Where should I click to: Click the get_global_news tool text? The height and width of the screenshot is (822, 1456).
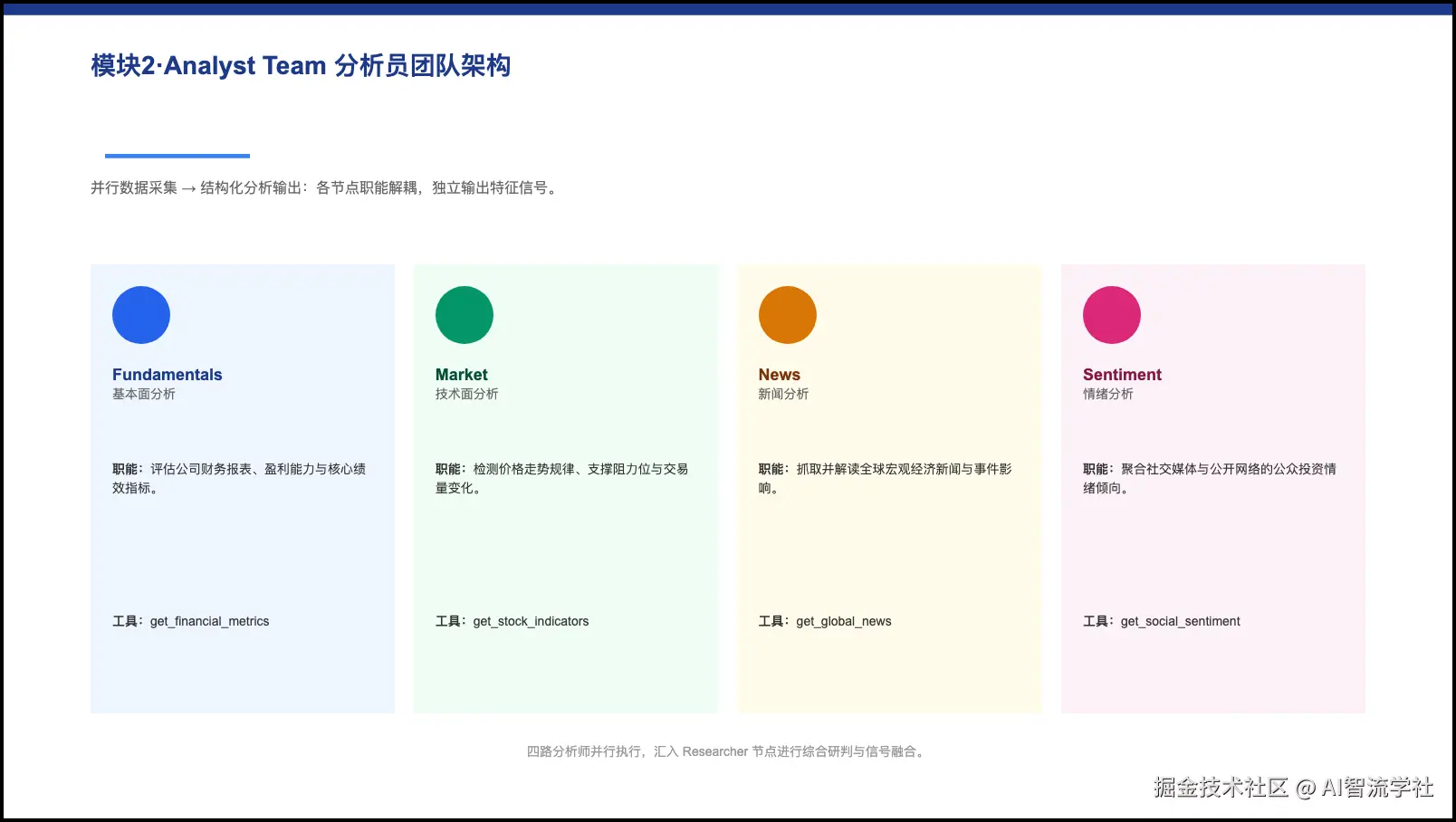point(844,621)
